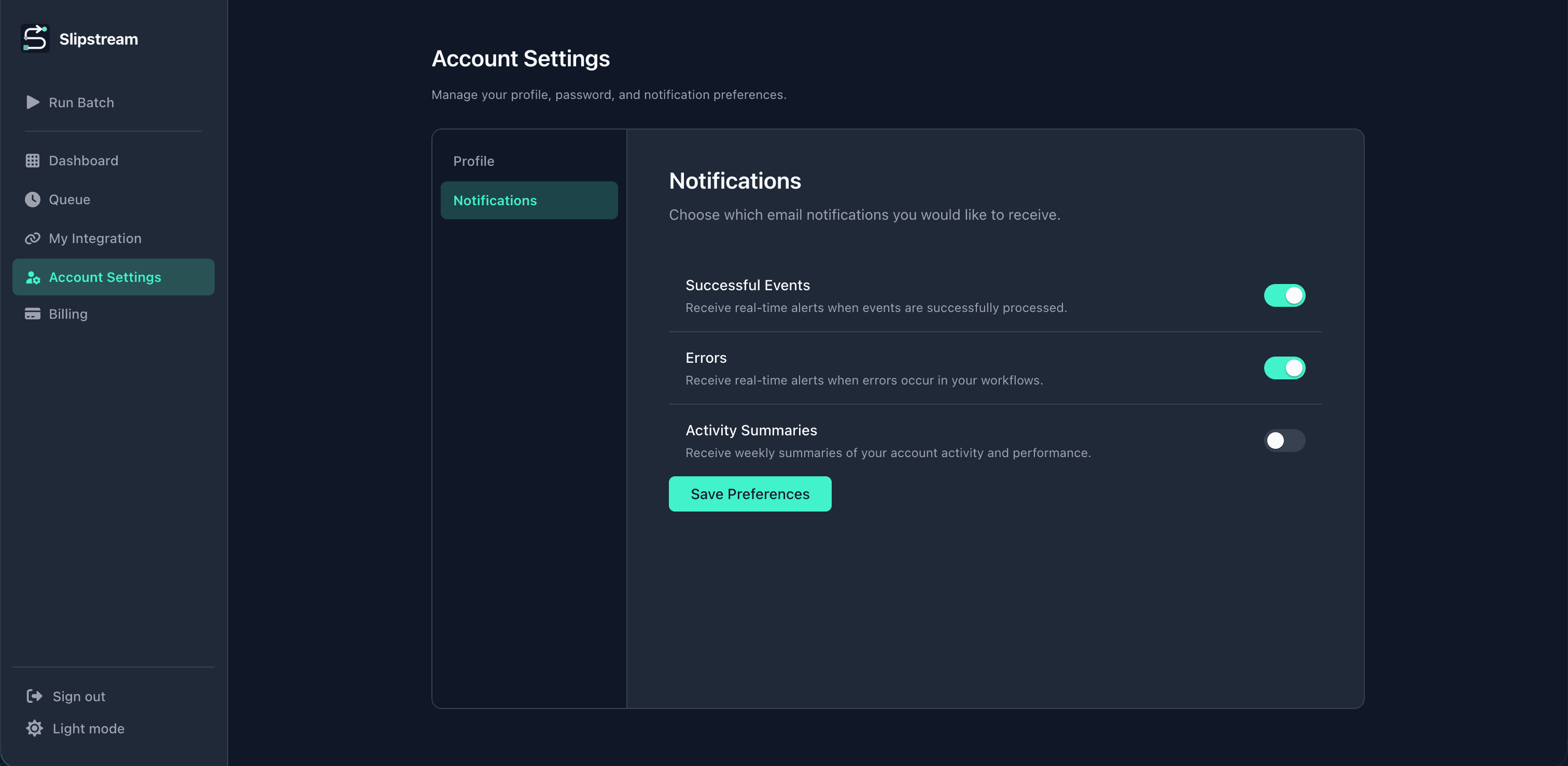Click the Queue clock icon

click(x=32, y=200)
